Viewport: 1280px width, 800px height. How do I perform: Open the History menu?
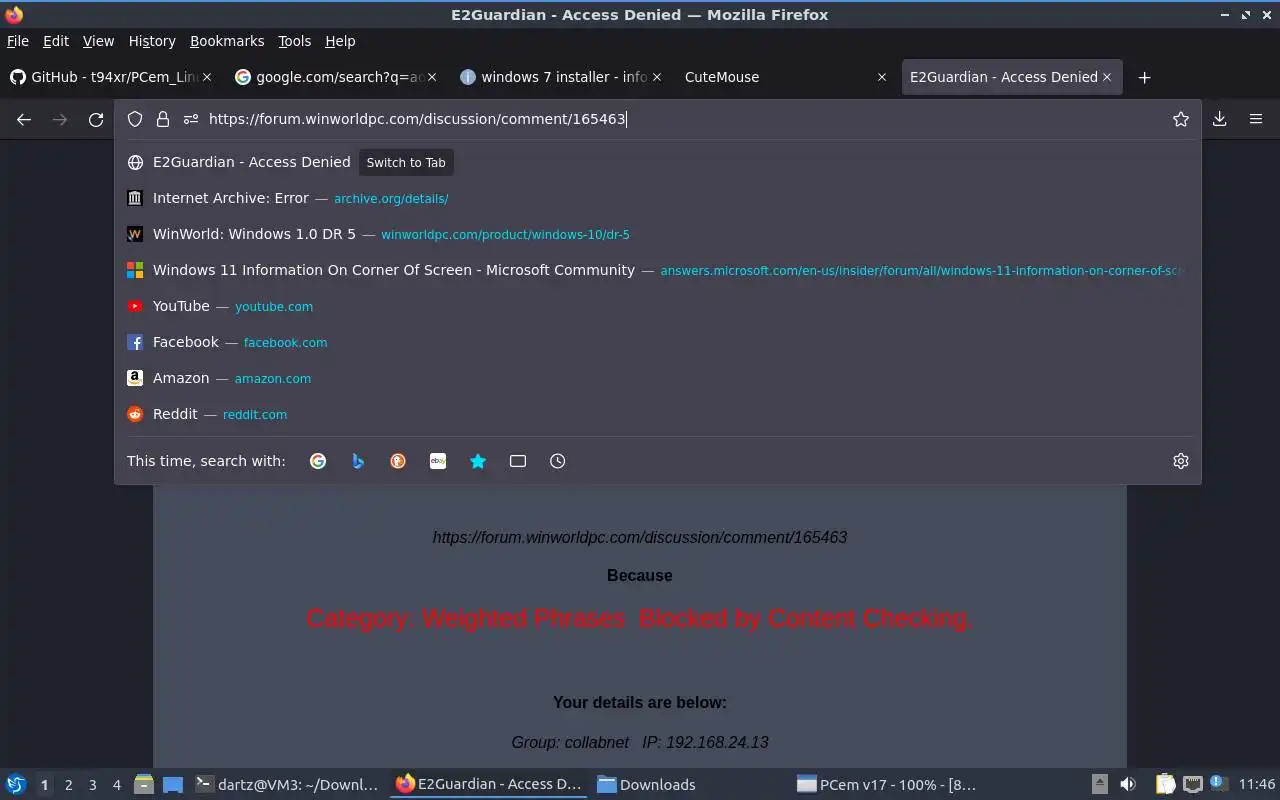tap(152, 41)
